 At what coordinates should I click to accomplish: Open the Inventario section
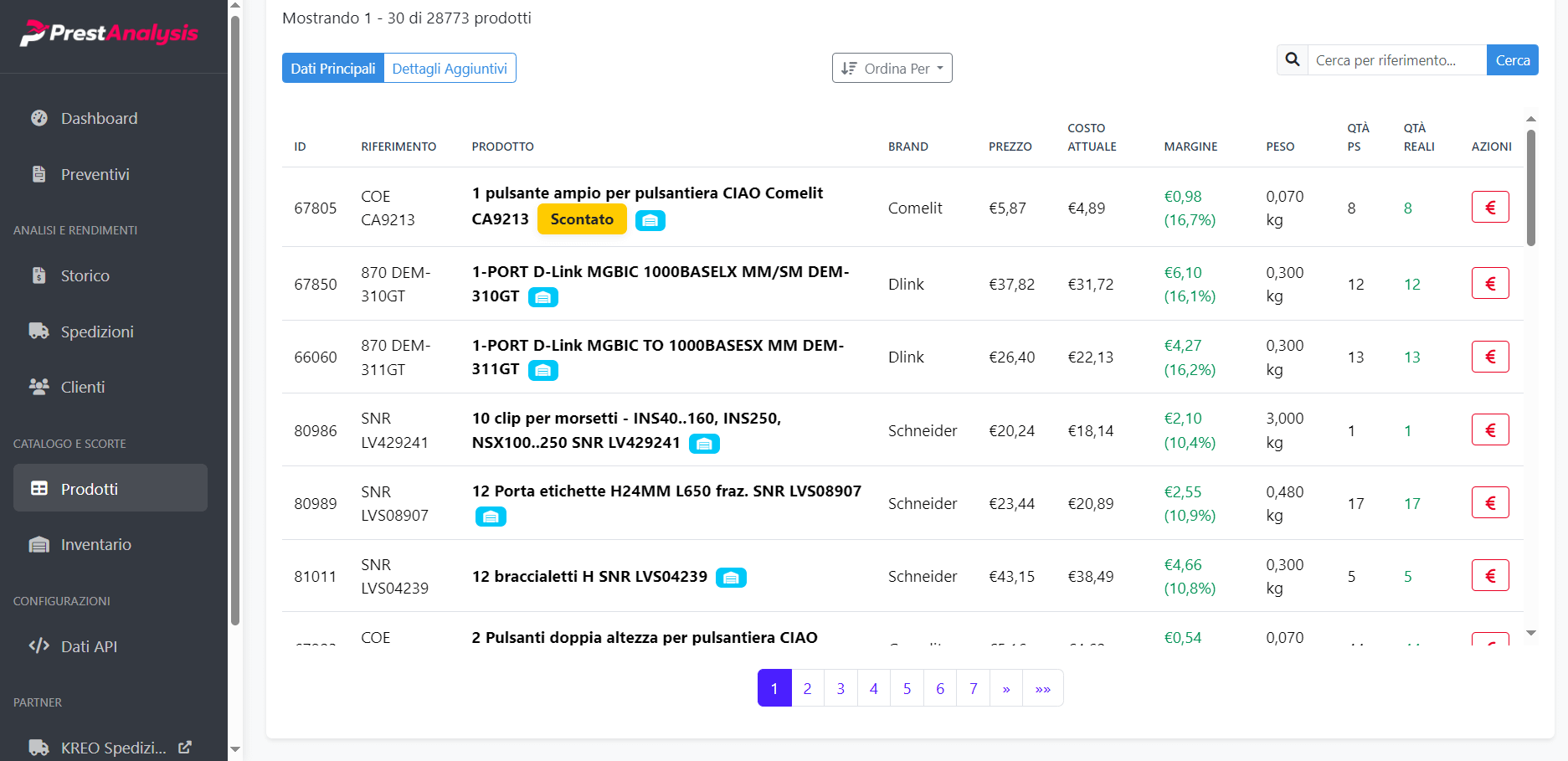[95, 544]
